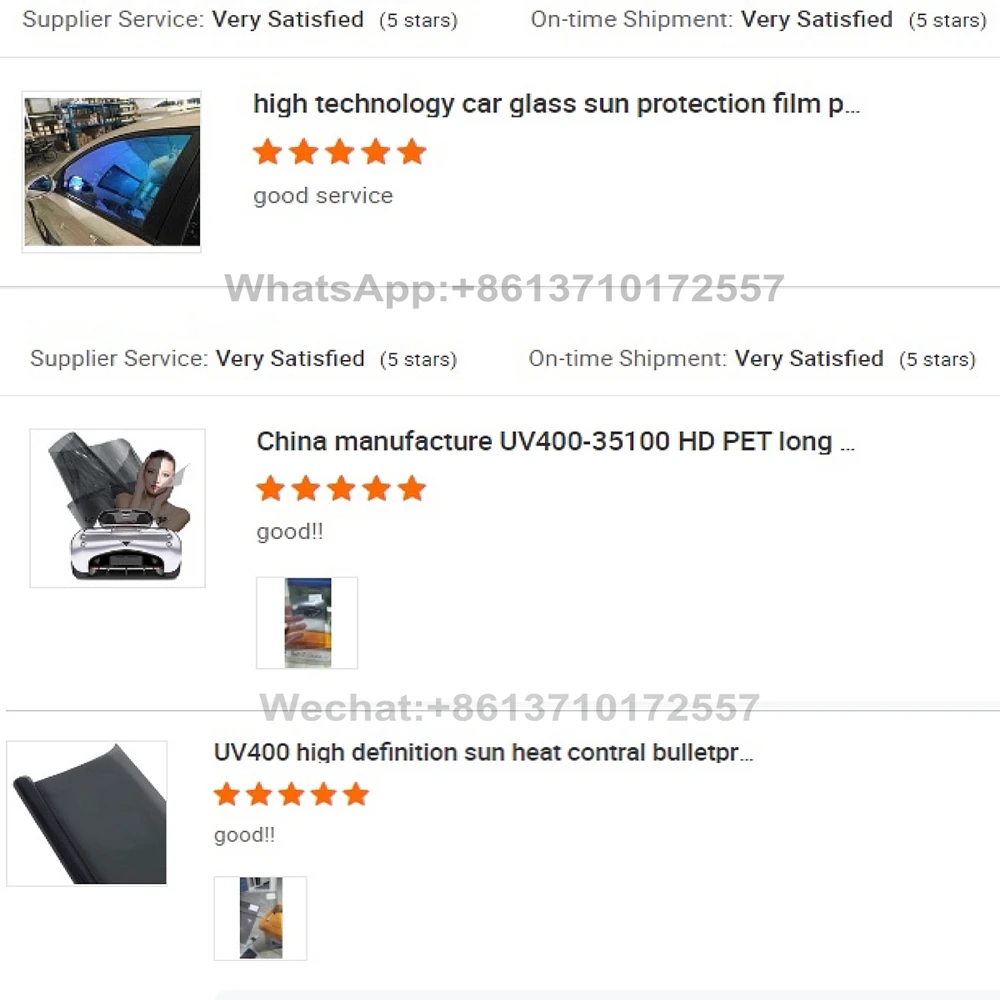Image resolution: width=1000 pixels, height=1000 pixels.
Task: Enlarge the review photo under UV400 high definition review
Action: pyautogui.click(x=260, y=918)
